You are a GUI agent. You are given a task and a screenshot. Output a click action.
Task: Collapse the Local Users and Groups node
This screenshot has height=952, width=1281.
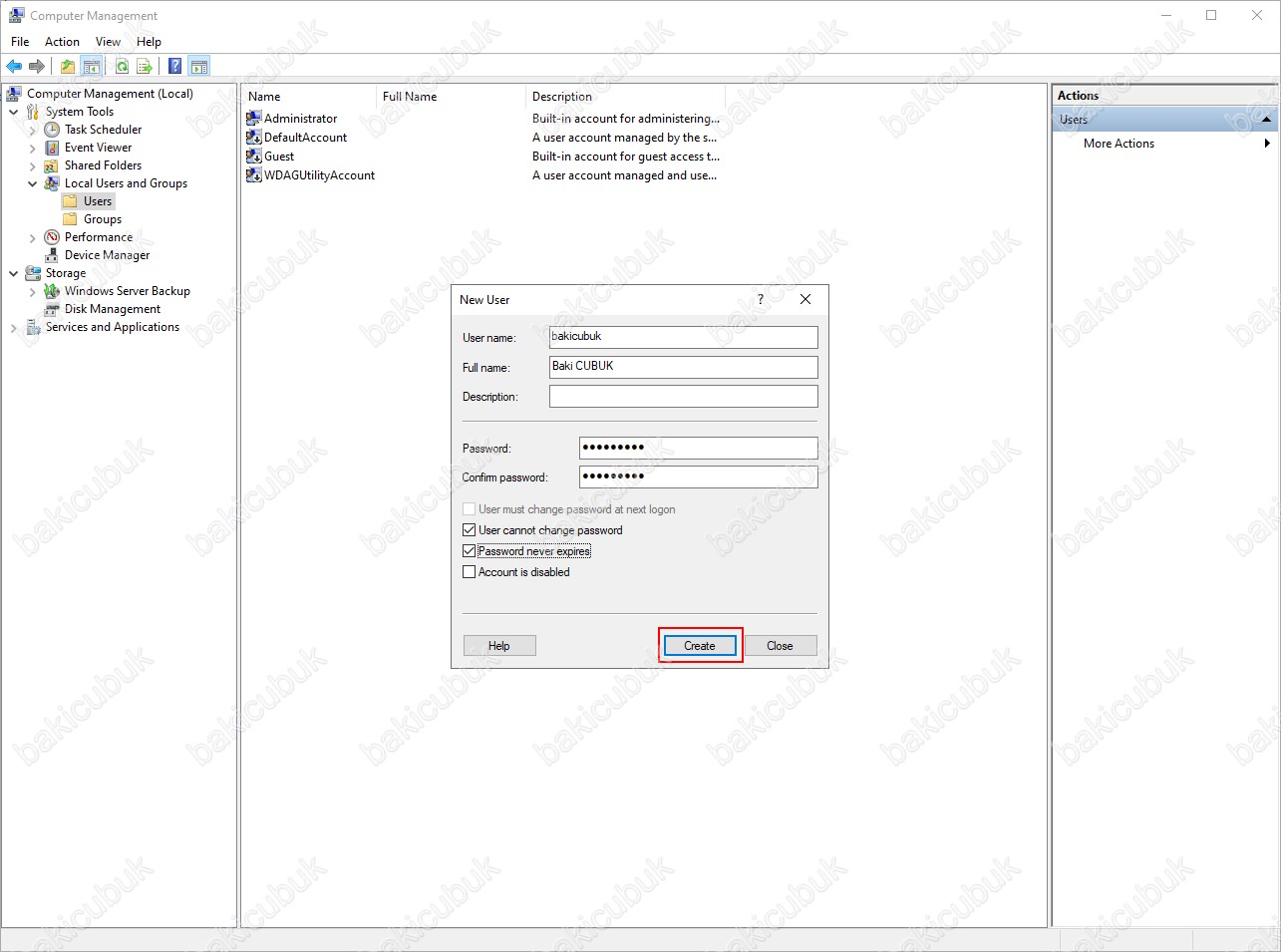pyautogui.click(x=33, y=184)
